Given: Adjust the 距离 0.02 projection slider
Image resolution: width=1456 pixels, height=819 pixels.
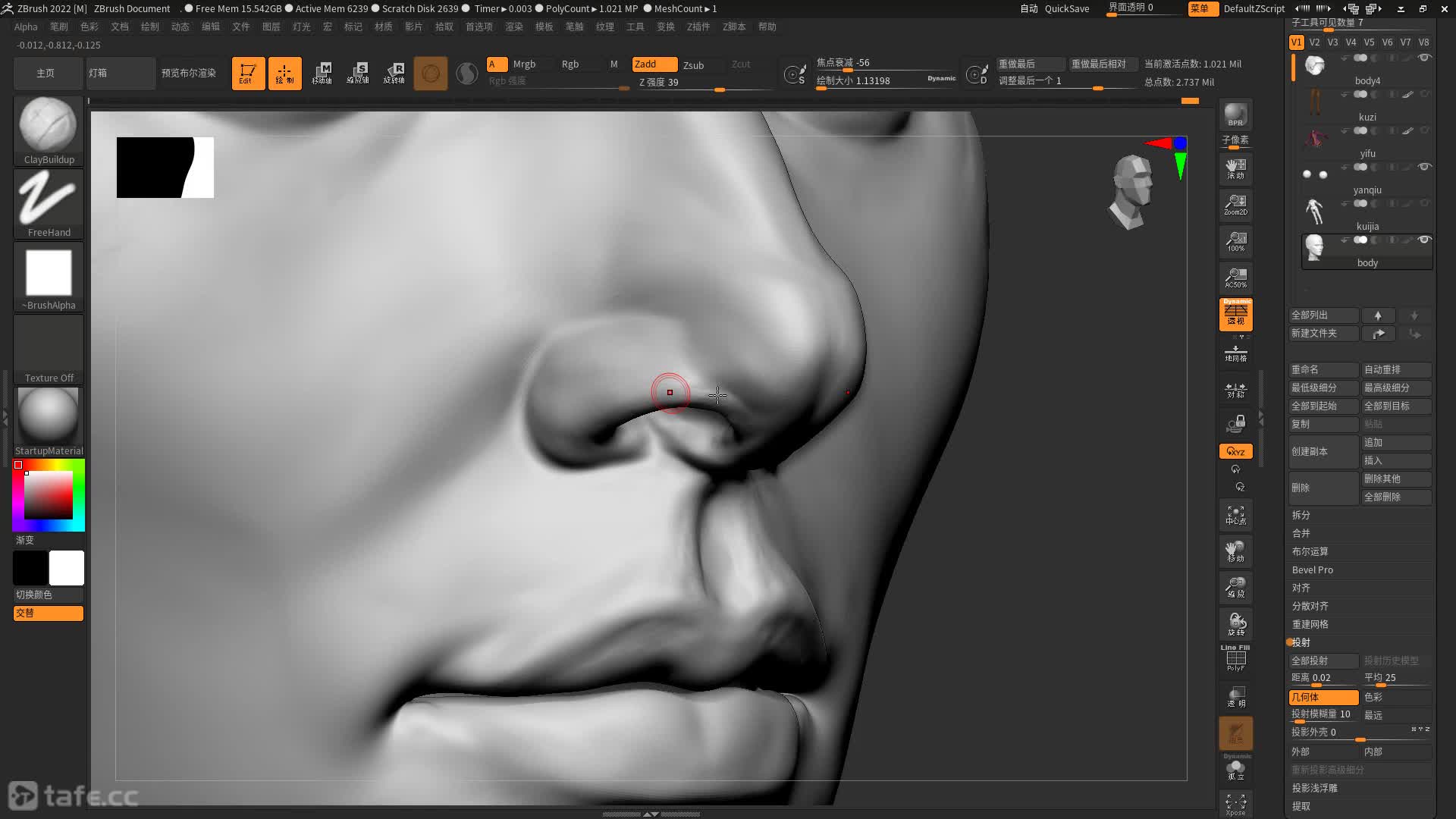Looking at the screenshot, I should (1323, 679).
